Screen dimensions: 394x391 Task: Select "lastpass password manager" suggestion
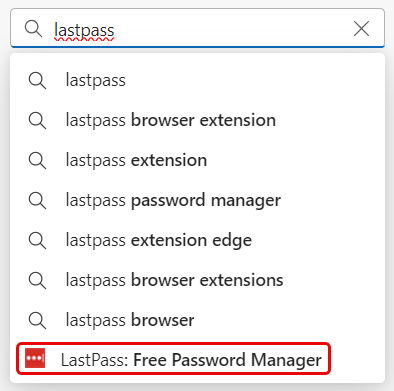coord(197,200)
